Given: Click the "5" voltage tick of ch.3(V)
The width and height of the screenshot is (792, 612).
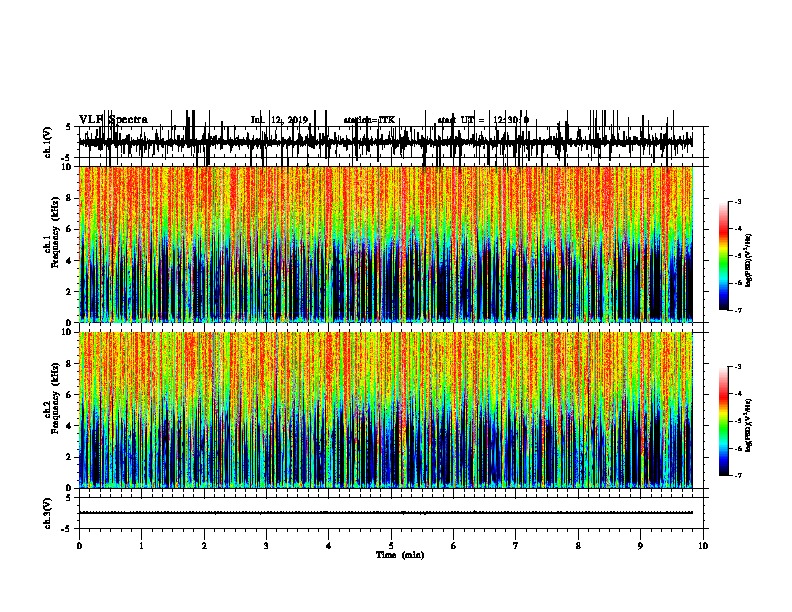Looking at the screenshot, I should coord(68,498).
